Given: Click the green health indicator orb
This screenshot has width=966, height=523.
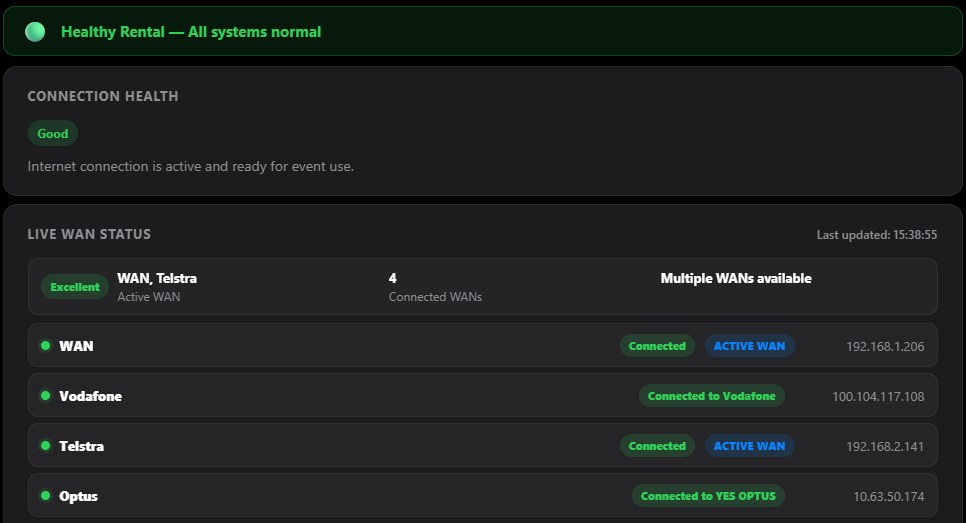Looking at the screenshot, I should [35, 31].
